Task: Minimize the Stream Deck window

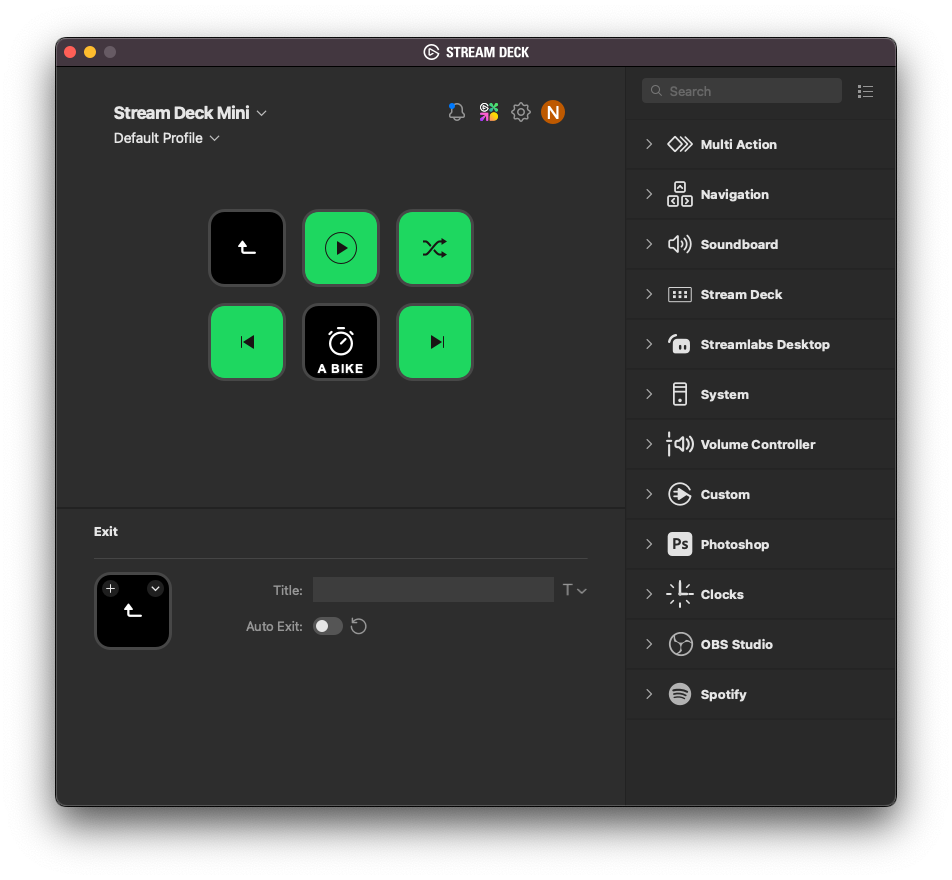Action: pyautogui.click(x=90, y=52)
